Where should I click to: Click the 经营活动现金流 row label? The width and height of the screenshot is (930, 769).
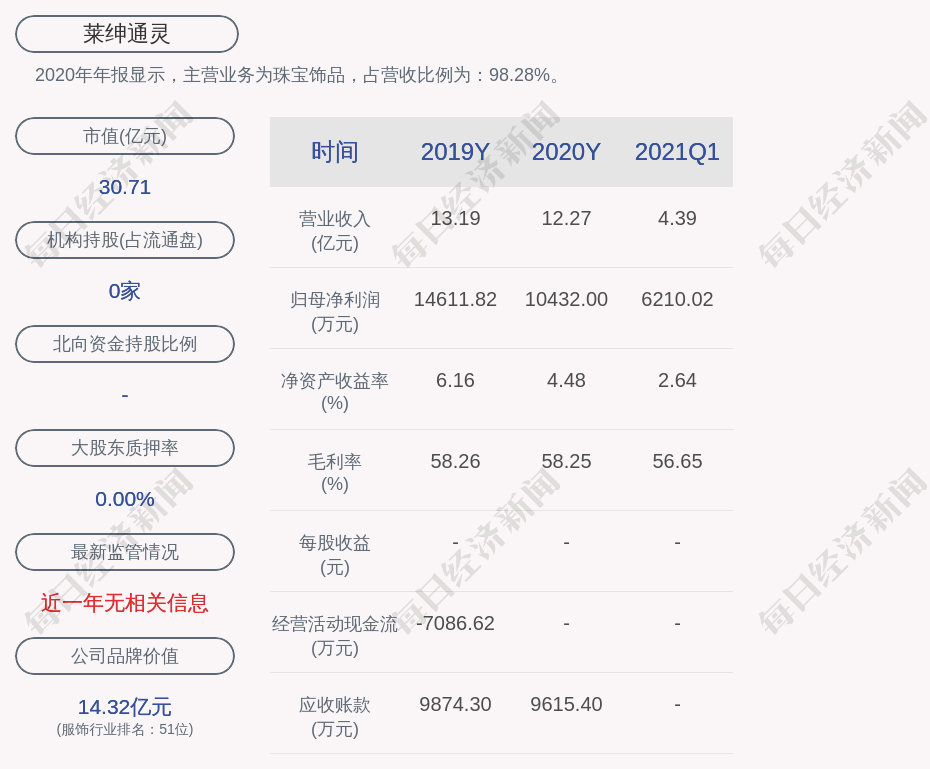click(x=335, y=636)
